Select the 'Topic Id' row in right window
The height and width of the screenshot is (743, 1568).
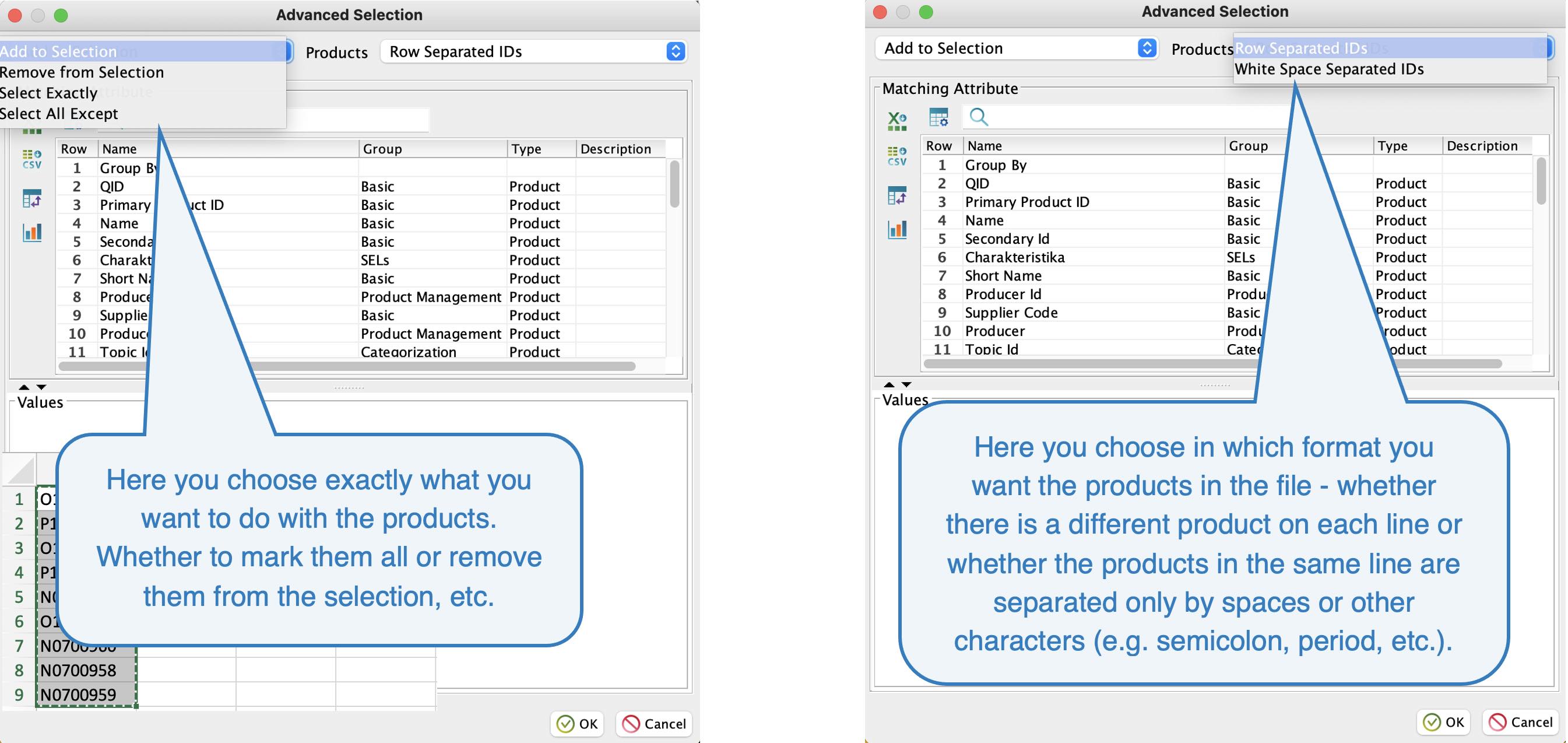(x=1226, y=348)
